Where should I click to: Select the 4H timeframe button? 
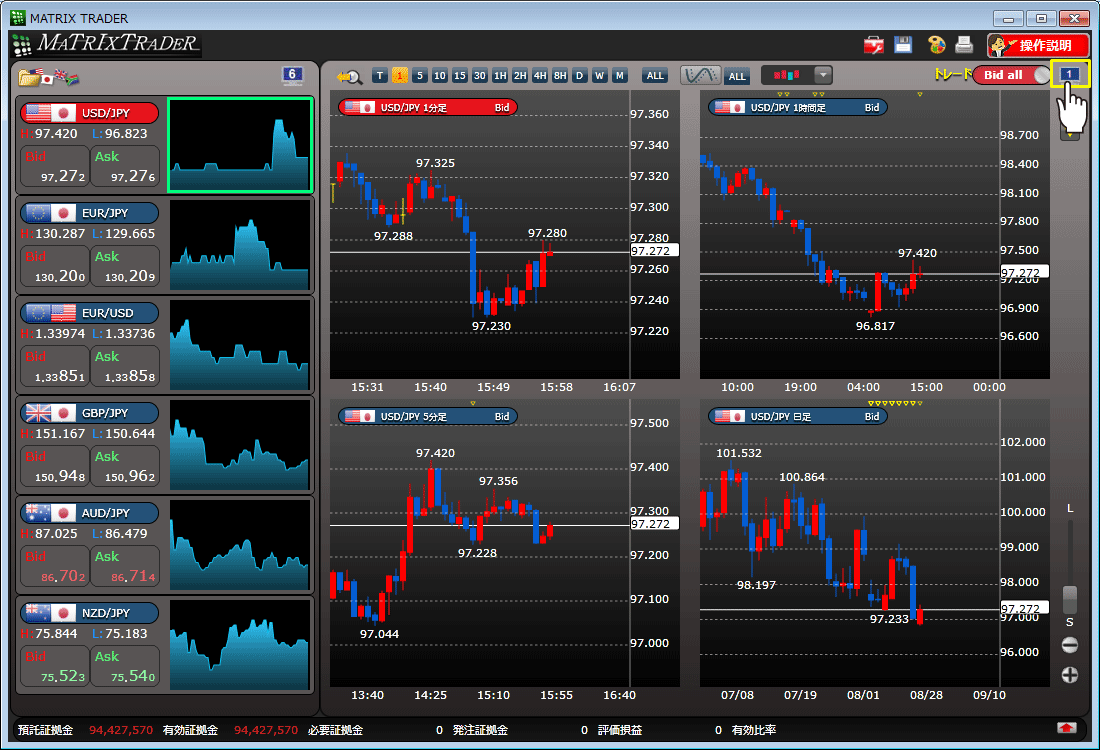(539, 76)
